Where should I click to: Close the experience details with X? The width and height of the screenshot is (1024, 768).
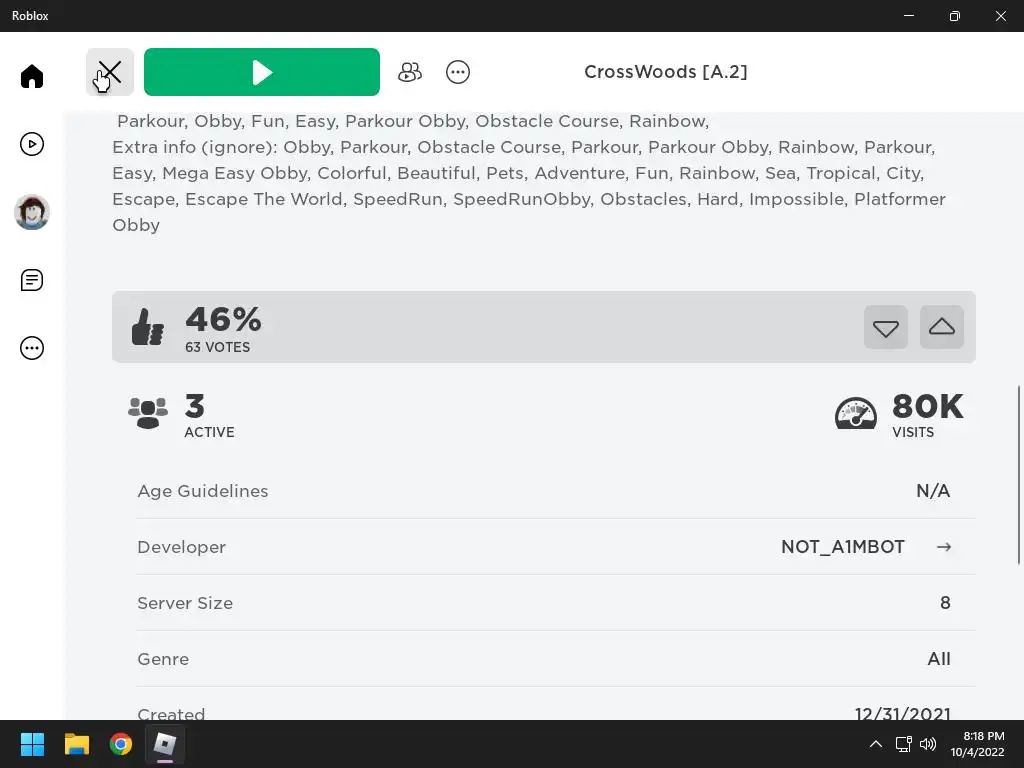pyautogui.click(x=110, y=72)
